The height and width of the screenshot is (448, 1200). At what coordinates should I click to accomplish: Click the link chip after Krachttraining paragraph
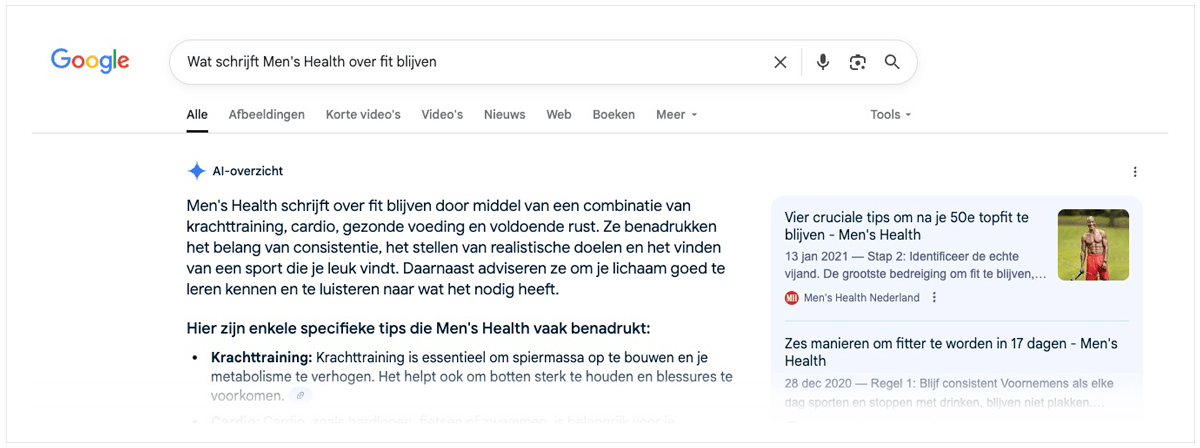(300, 396)
